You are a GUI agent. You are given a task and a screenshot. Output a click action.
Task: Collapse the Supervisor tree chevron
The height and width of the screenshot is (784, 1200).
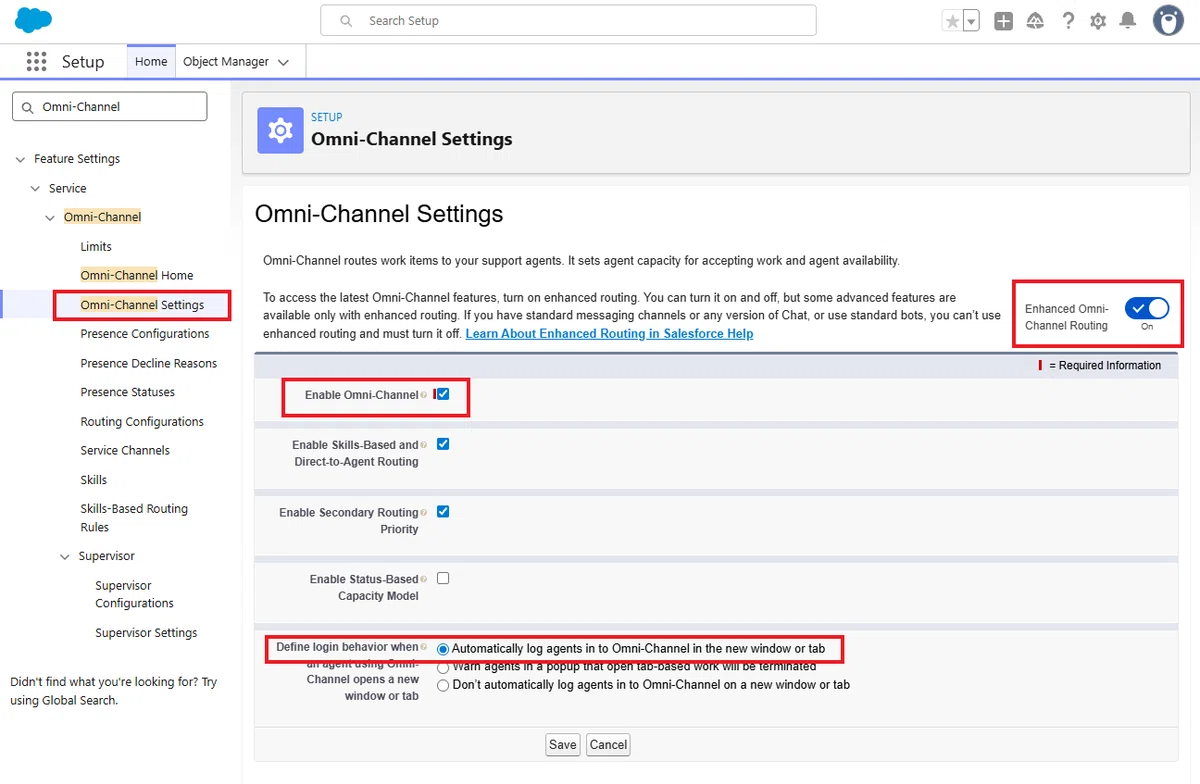(x=66, y=556)
